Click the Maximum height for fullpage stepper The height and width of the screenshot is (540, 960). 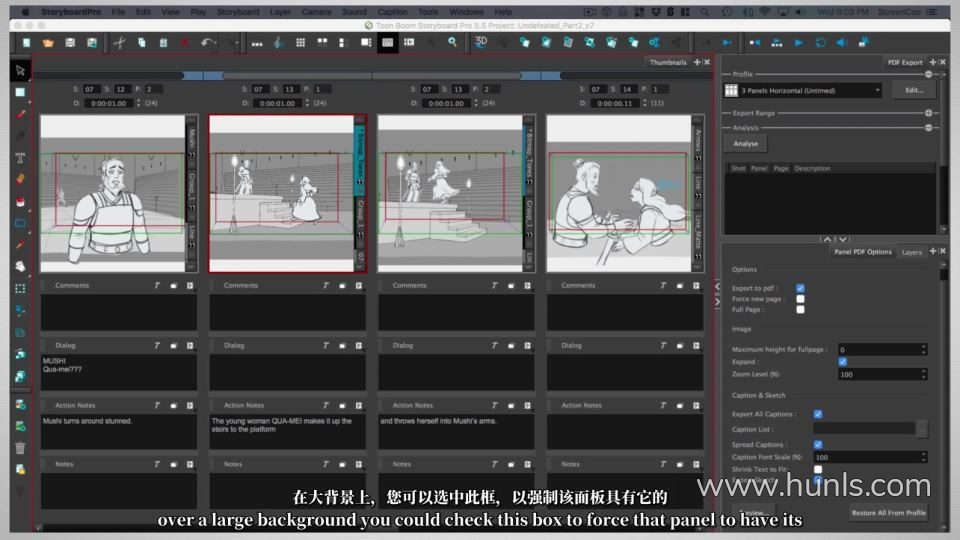923,350
